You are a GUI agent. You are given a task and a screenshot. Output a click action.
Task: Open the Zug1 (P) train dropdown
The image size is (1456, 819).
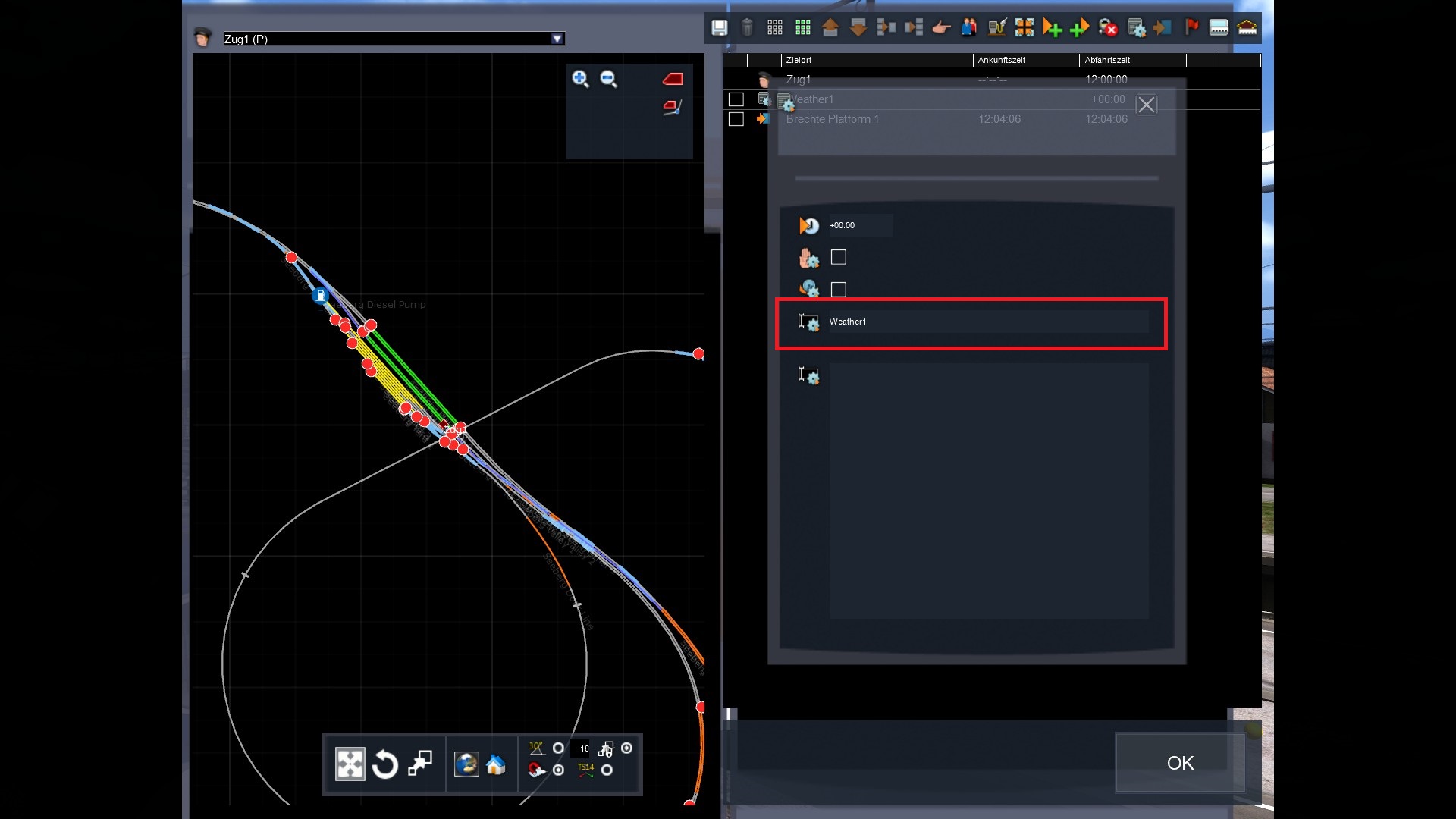[x=557, y=39]
